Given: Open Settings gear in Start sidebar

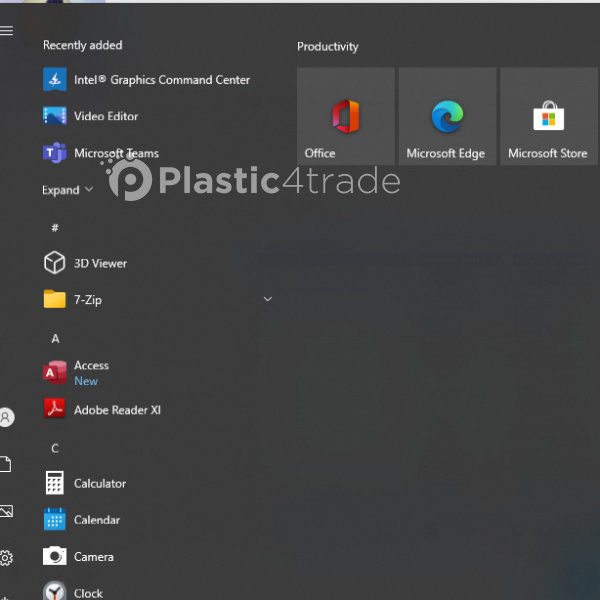Looking at the screenshot, I should pos(7,558).
